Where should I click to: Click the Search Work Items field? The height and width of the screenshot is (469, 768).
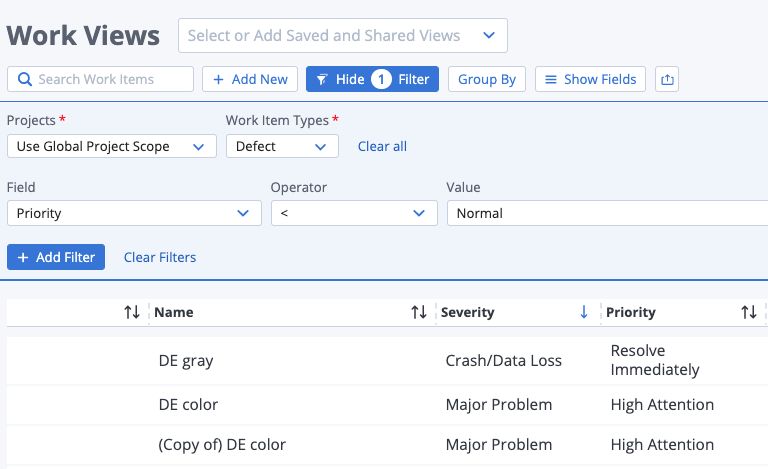(110, 79)
